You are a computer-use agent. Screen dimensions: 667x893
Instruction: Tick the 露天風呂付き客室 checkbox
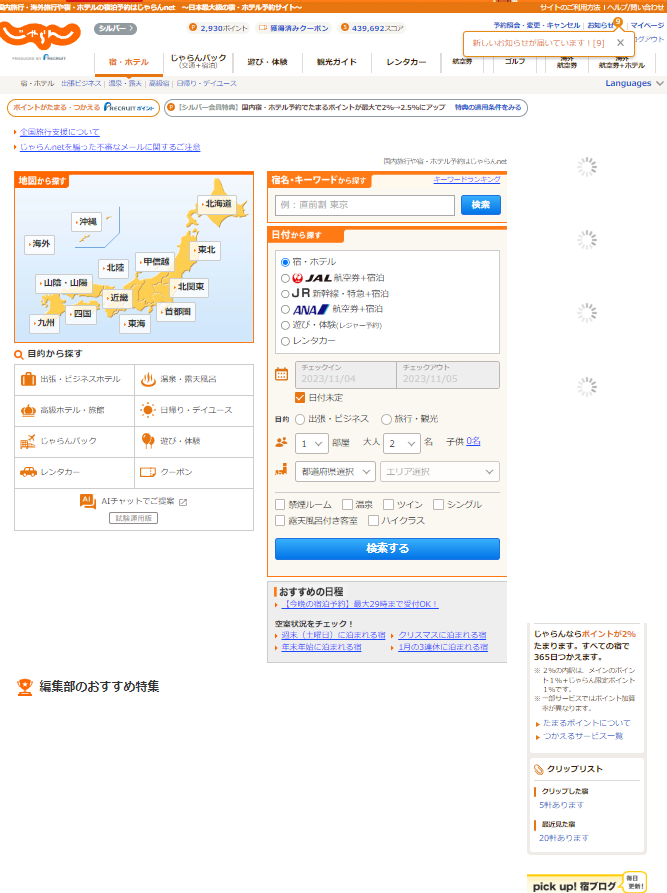[280, 521]
